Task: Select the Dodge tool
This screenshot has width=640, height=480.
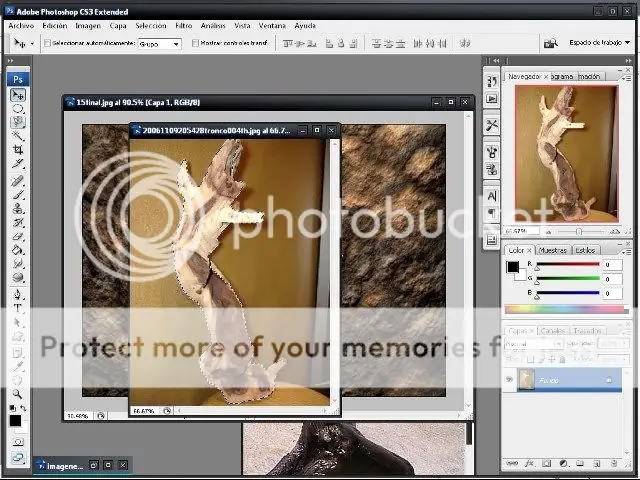Action: click(x=18, y=278)
